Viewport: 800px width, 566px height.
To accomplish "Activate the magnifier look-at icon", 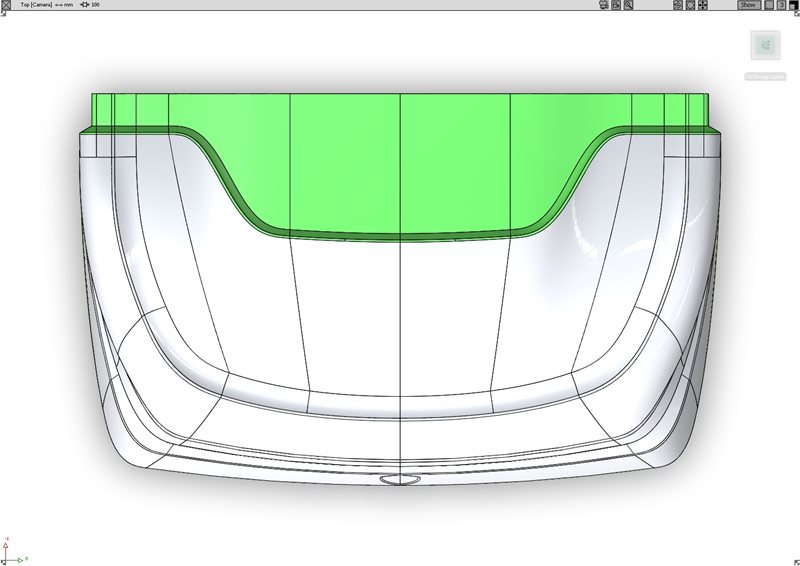I will point(630,5).
